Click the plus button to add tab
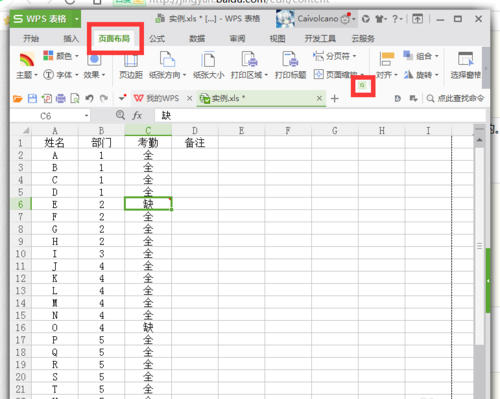The height and width of the screenshot is (399, 500). click(x=335, y=99)
